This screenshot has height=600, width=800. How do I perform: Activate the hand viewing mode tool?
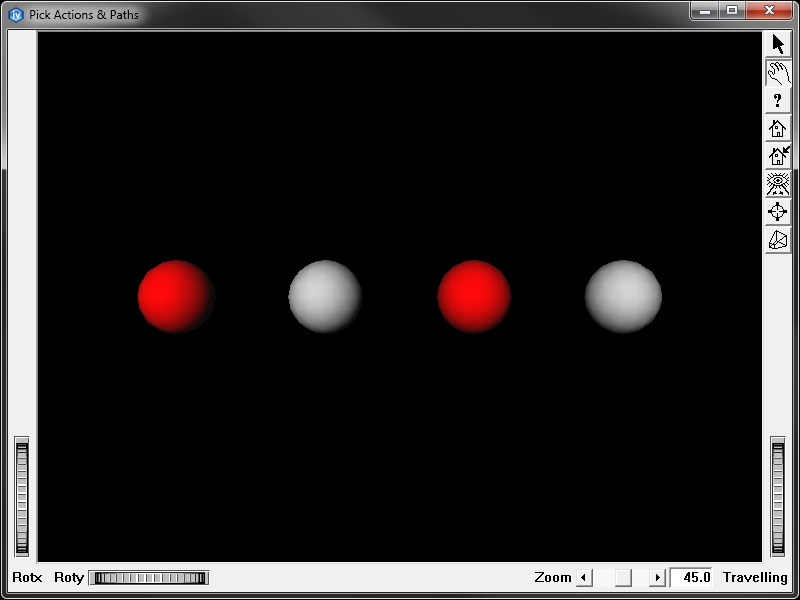tap(778, 72)
